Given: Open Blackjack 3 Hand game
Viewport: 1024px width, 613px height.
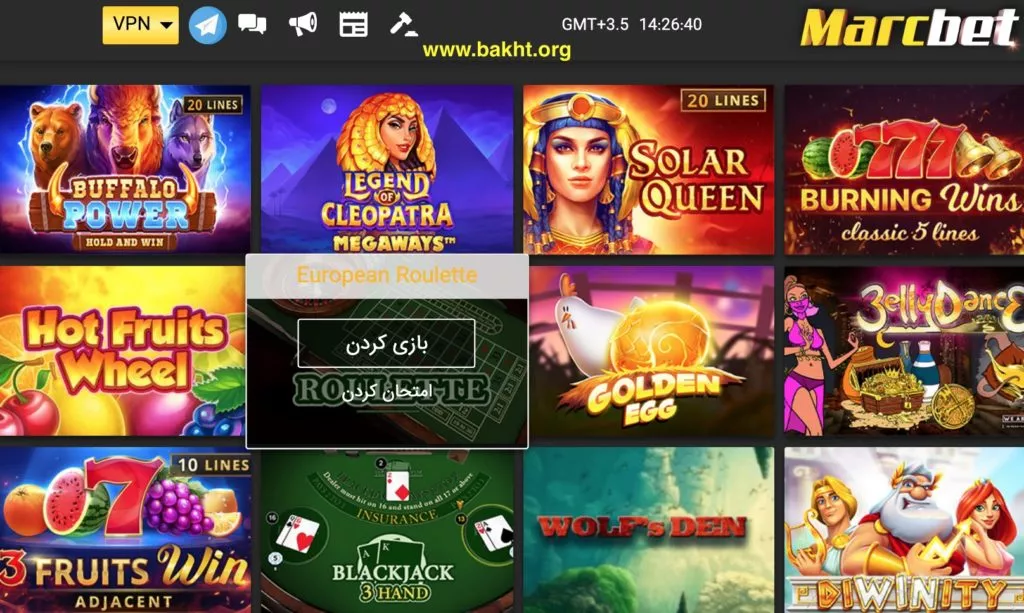Looking at the screenshot, I should [x=387, y=531].
